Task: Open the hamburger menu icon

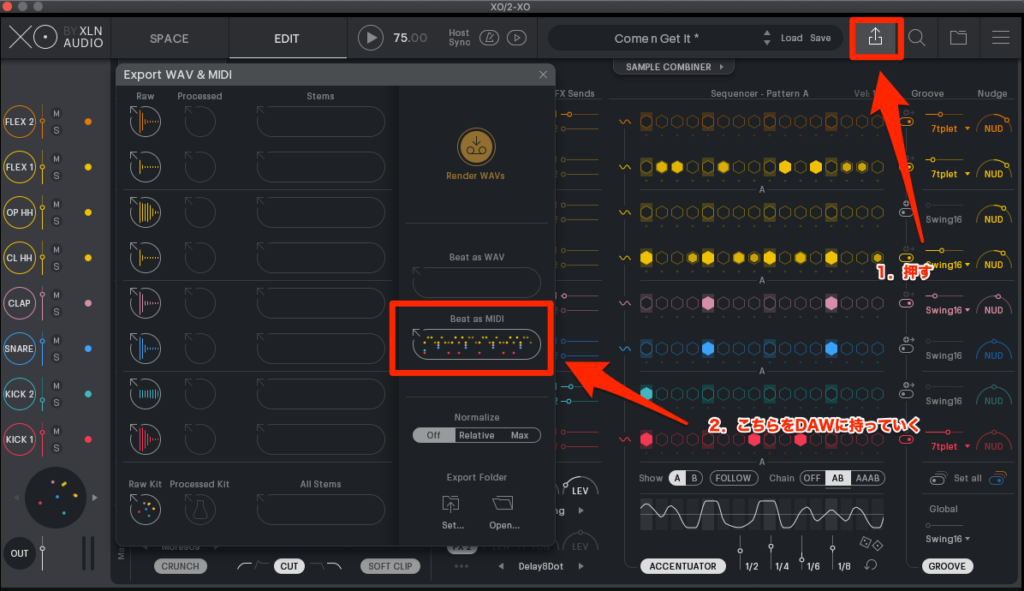Action: point(1000,38)
